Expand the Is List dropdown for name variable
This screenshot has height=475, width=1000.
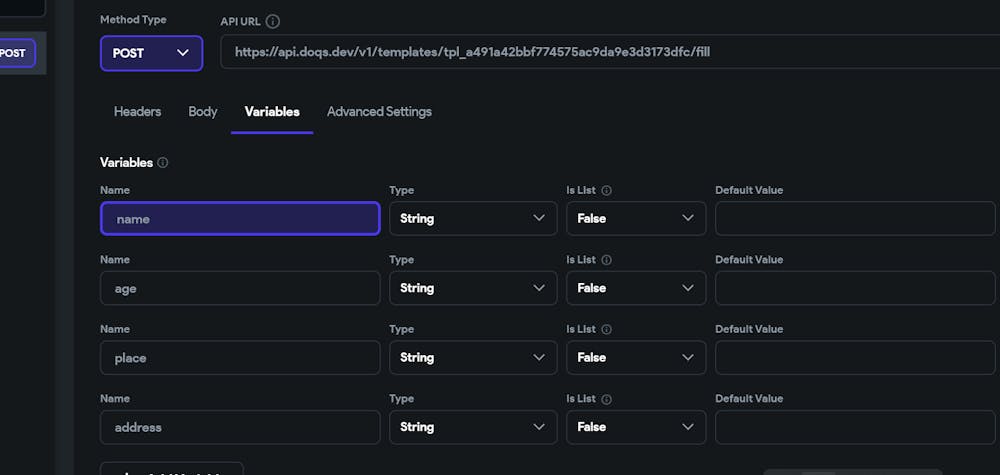(635, 218)
